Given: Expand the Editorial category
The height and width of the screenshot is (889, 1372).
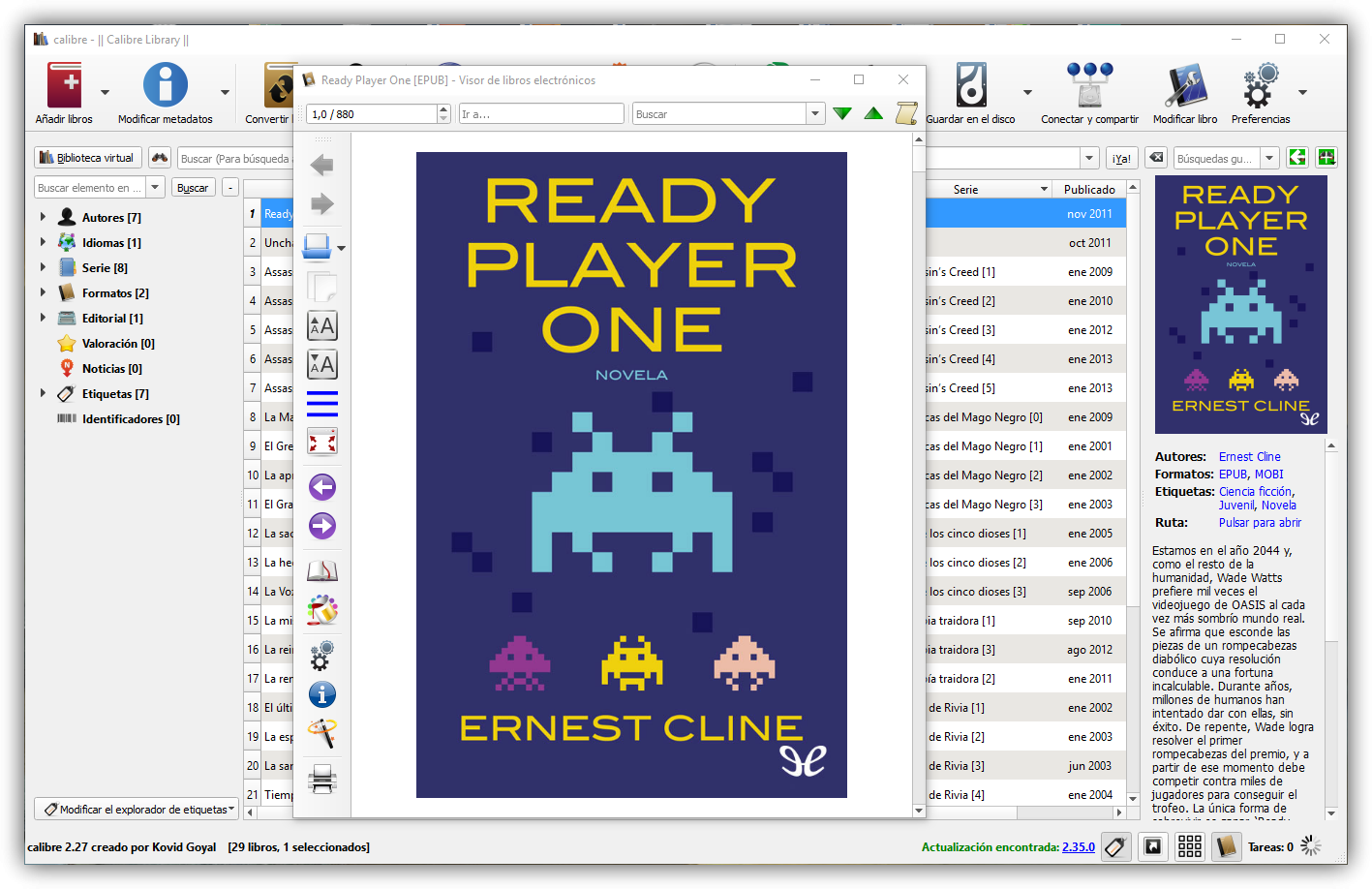Looking at the screenshot, I should [43, 318].
